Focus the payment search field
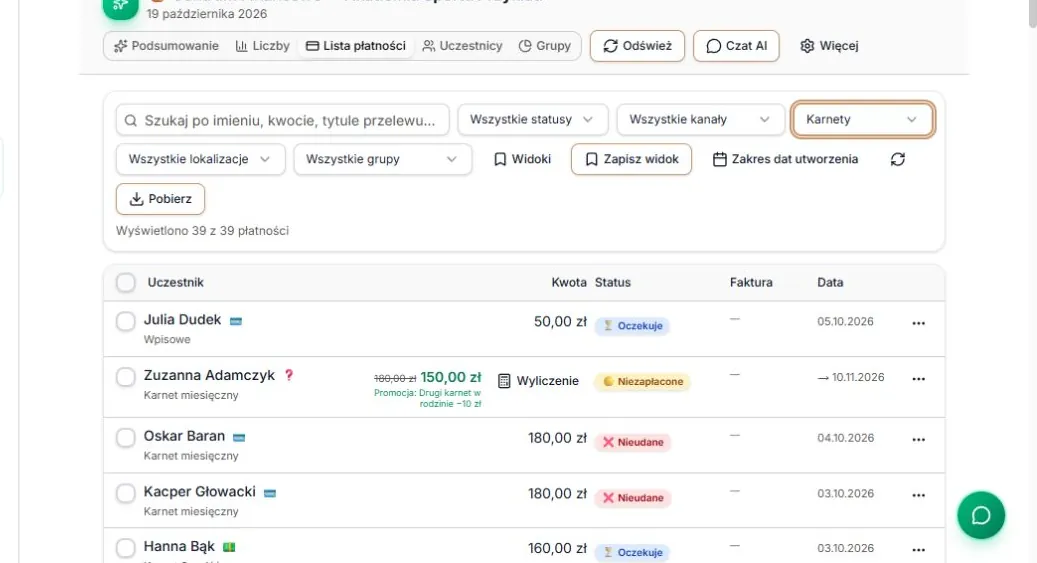The width and height of the screenshot is (1037, 563). coord(282,120)
